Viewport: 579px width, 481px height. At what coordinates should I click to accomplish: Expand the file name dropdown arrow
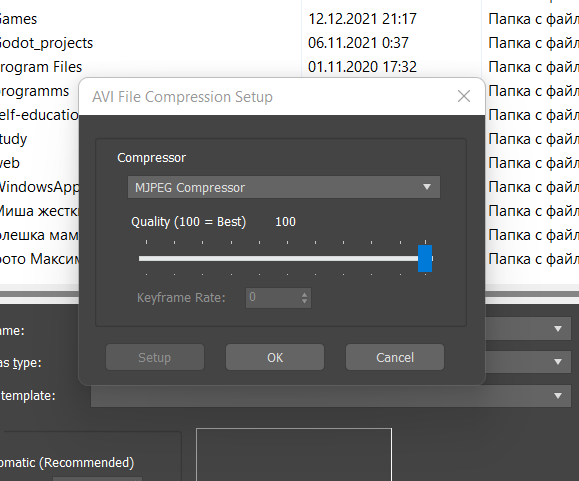point(558,329)
